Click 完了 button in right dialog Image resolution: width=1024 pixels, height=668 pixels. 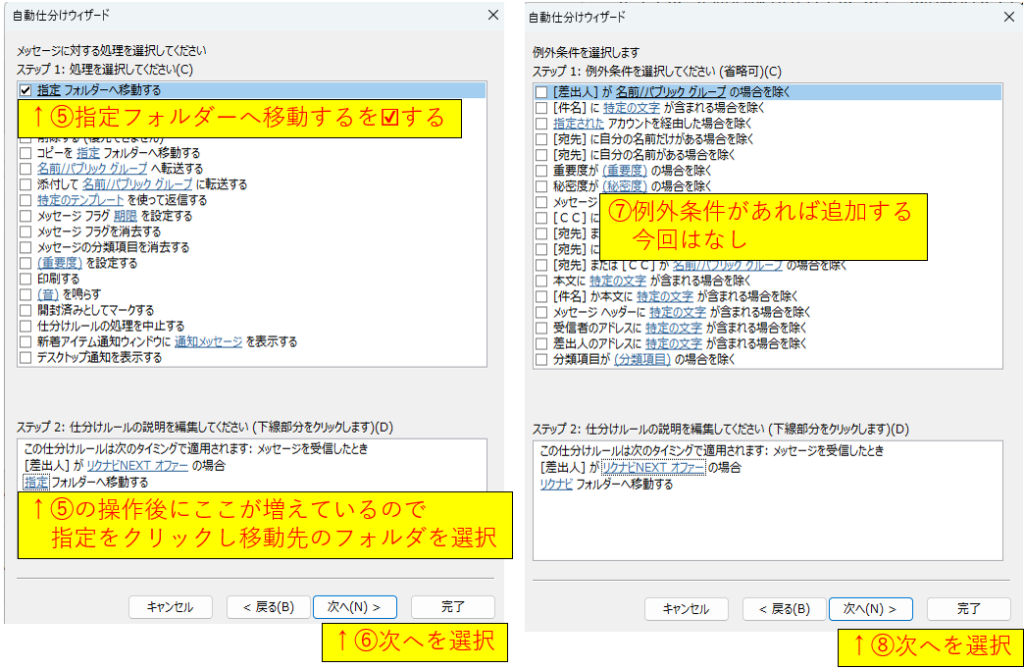click(x=968, y=609)
